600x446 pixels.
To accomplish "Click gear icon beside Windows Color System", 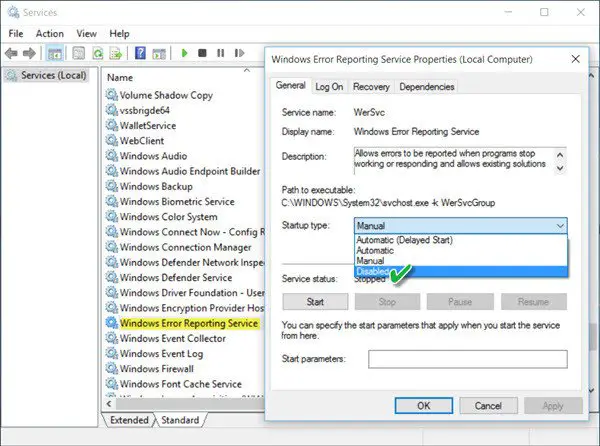I will point(111,216).
